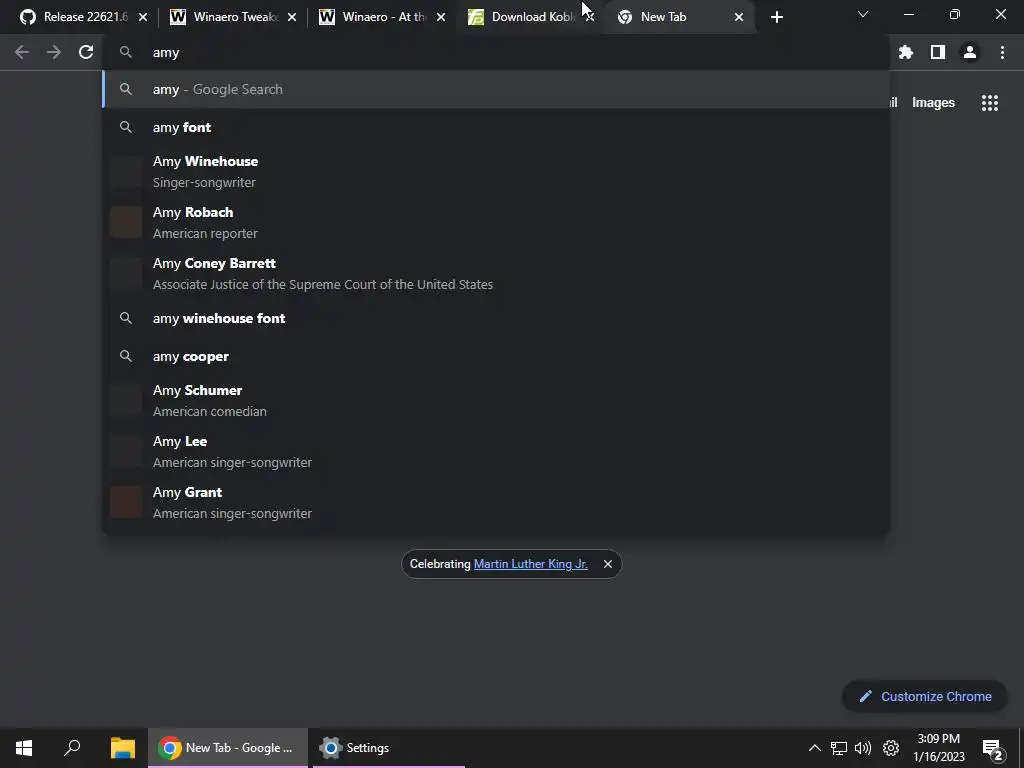Screen dimensions: 1024x768
Task: Go forward with the forward arrow
Action: click(54, 52)
